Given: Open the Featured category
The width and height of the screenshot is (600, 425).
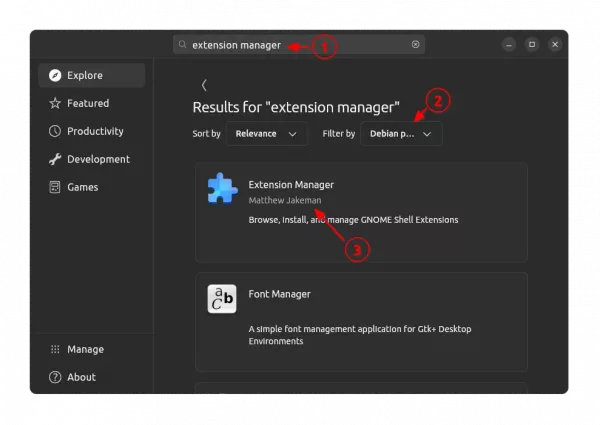Looking at the screenshot, I should tap(92, 103).
